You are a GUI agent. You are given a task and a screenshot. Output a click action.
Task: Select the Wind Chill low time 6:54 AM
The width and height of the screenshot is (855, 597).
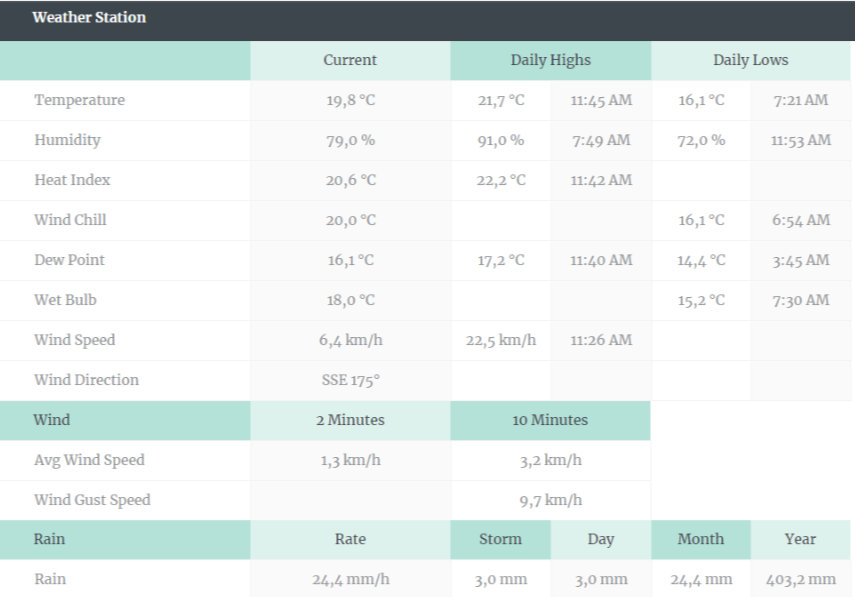point(800,220)
